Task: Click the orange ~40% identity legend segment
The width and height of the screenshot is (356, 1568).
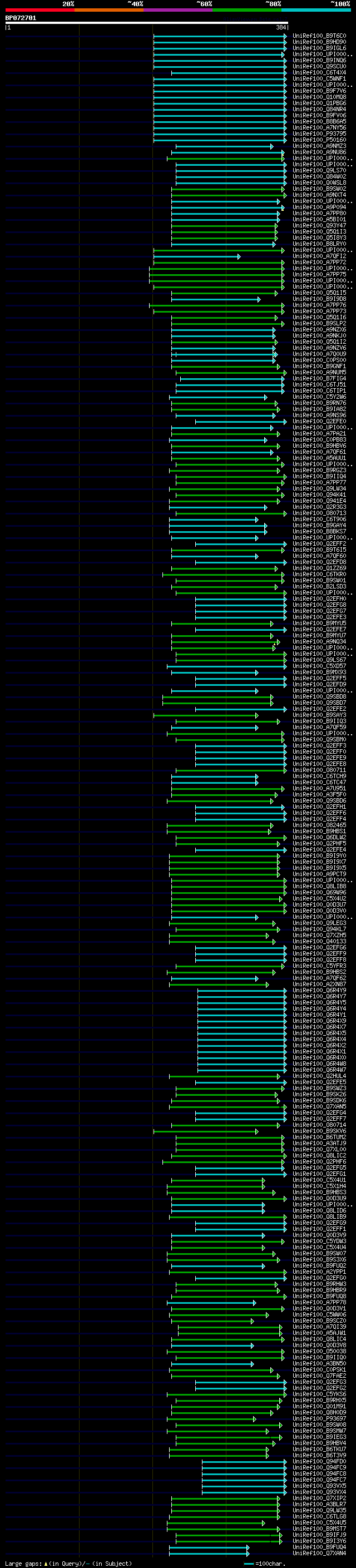Action: click(x=109, y=10)
